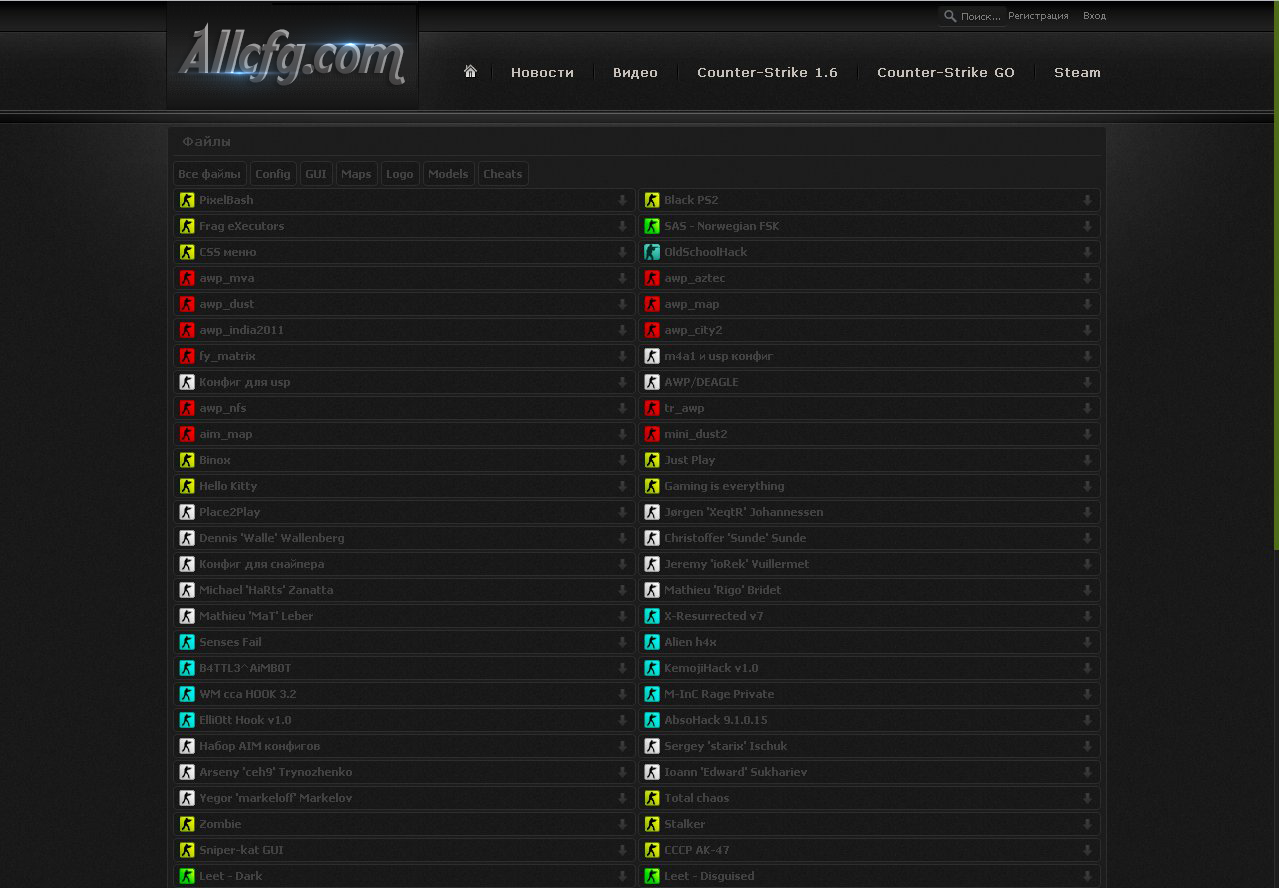
Task: Select the GUI filter tab
Action: click(316, 174)
